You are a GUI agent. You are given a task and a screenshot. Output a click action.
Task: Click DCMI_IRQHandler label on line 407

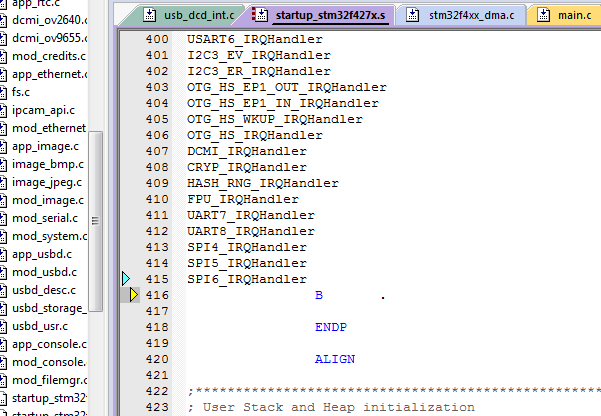247,151
